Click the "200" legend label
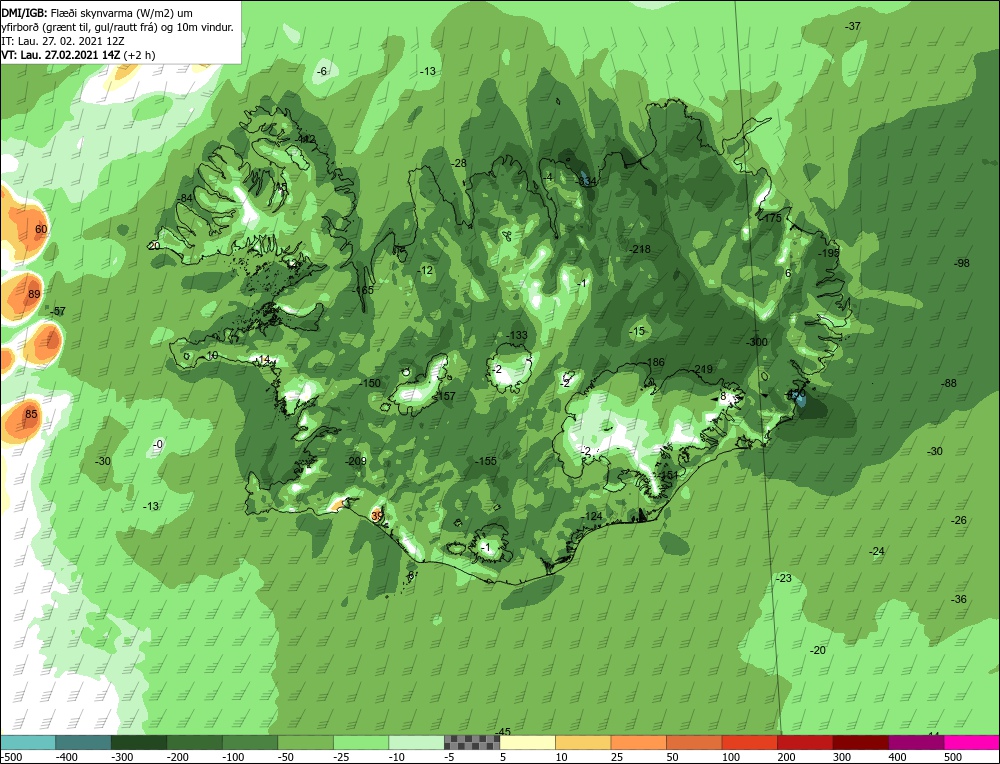 [786, 757]
